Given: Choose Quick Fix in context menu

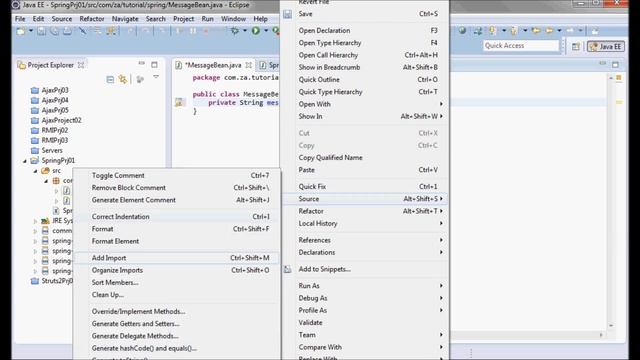Looking at the screenshot, I should [365, 187].
